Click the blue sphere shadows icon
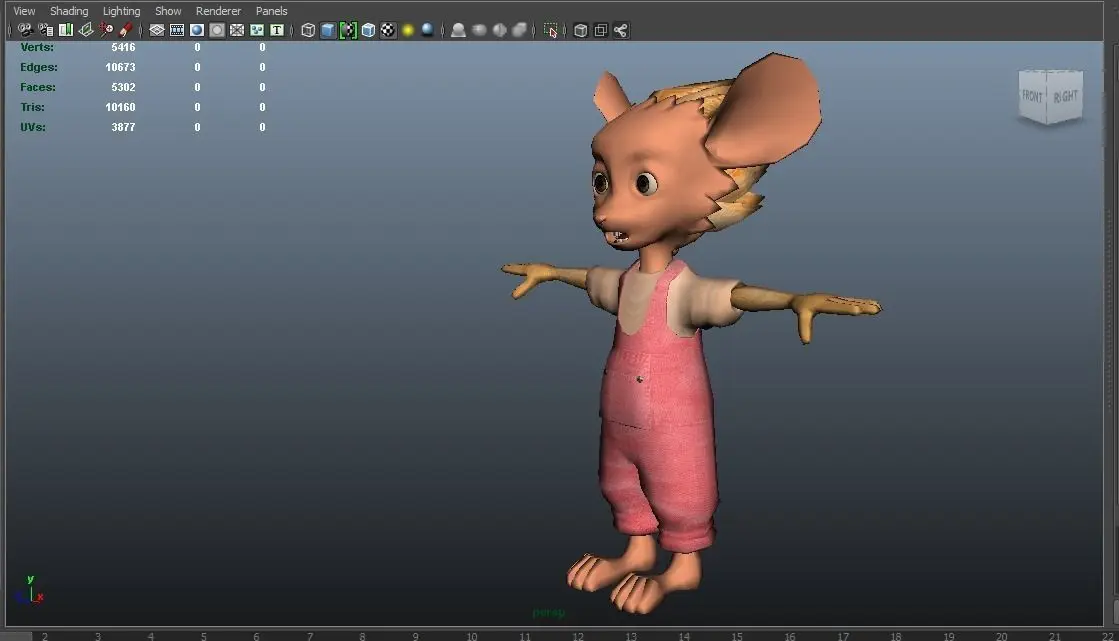Viewport: 1119px width, 641px height. 427,30
